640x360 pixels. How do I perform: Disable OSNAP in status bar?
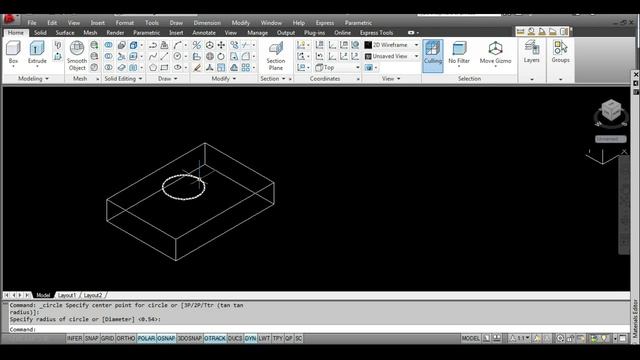pos(166,338)
